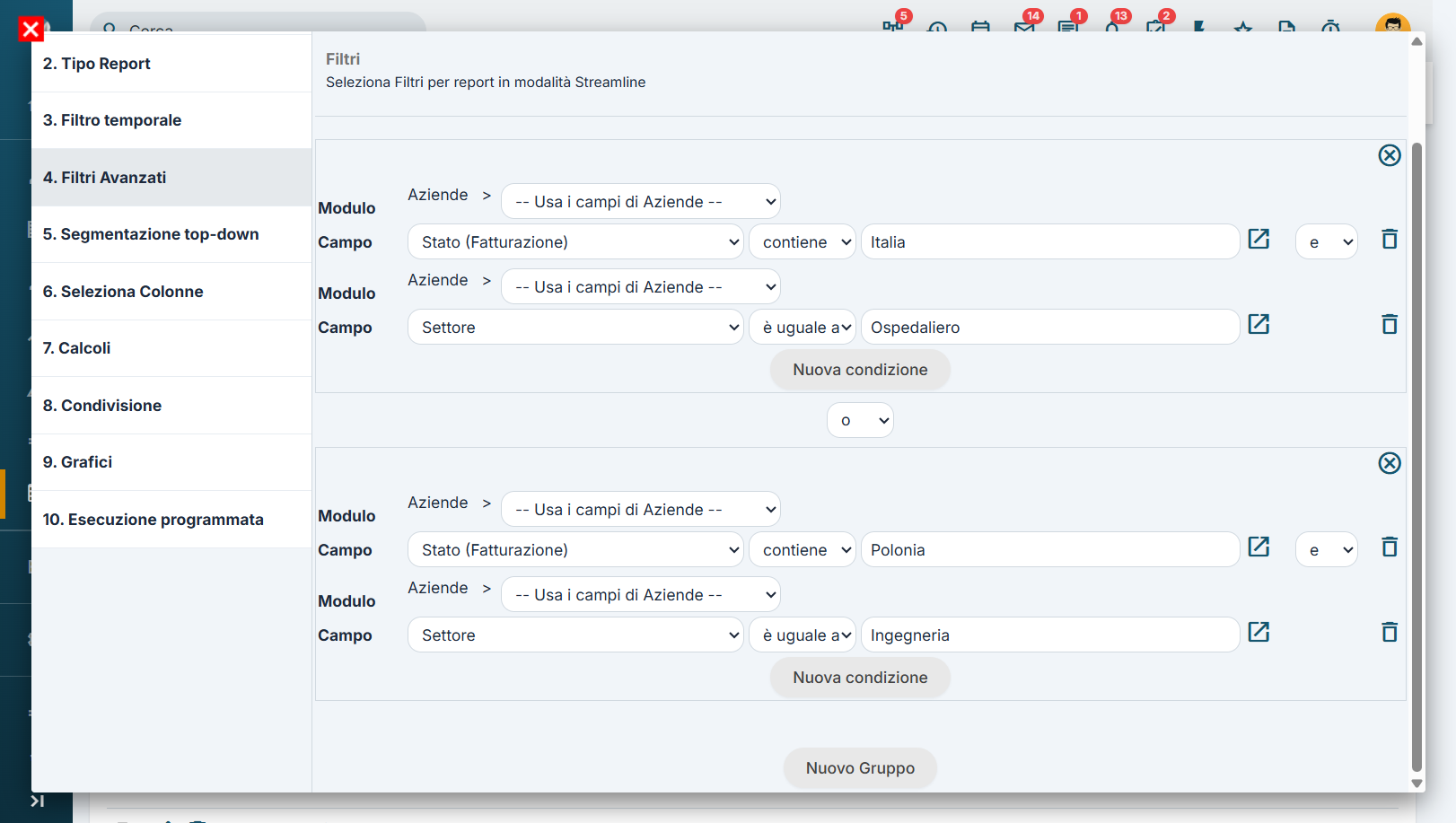Open notifications icon showing 13
This screenshot has height=823, width=1456.
pyautogui.click(x=1113, y=25)
